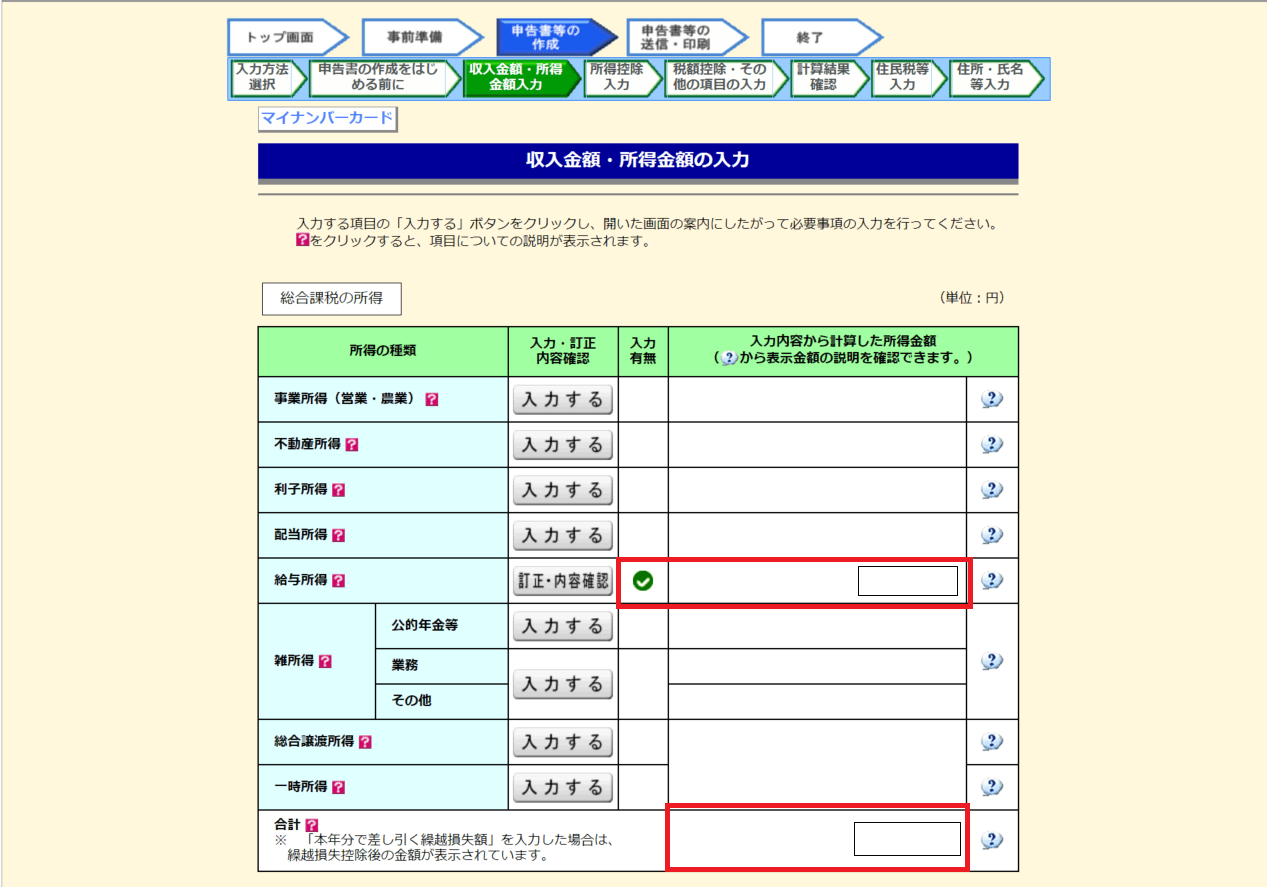Open help for 不動産所得
The height and width of the screenshot is (887, 1270).
(x=351, y=444)
